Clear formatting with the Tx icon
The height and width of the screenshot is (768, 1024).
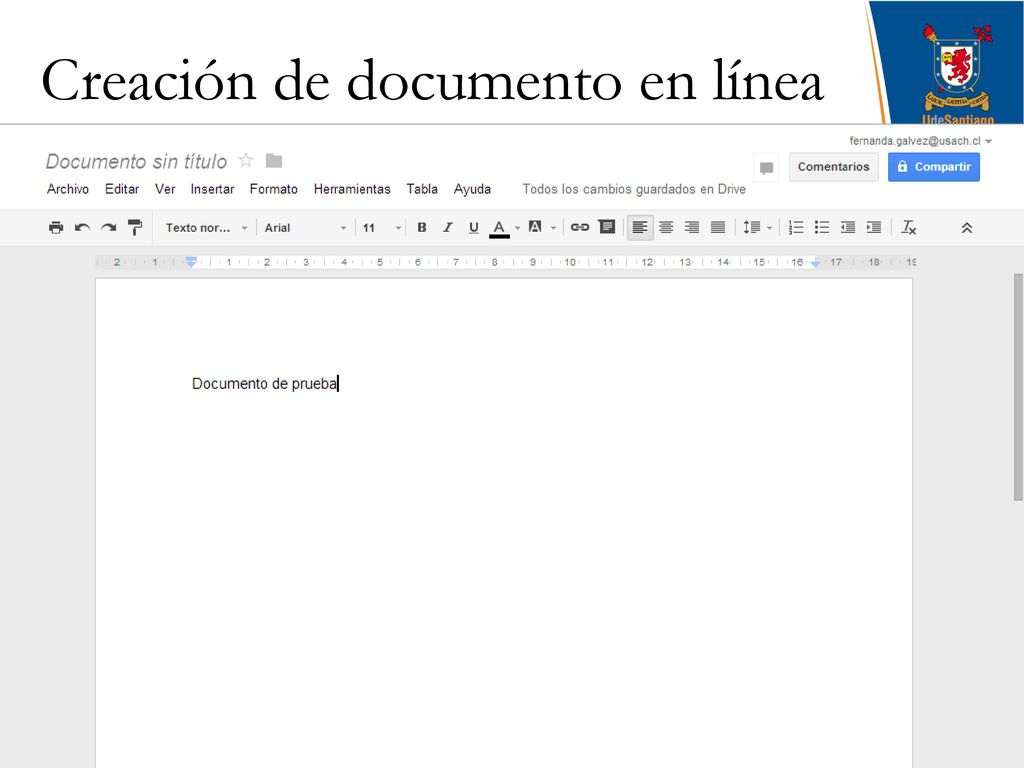pyautogui.click(x=908, y=227)
